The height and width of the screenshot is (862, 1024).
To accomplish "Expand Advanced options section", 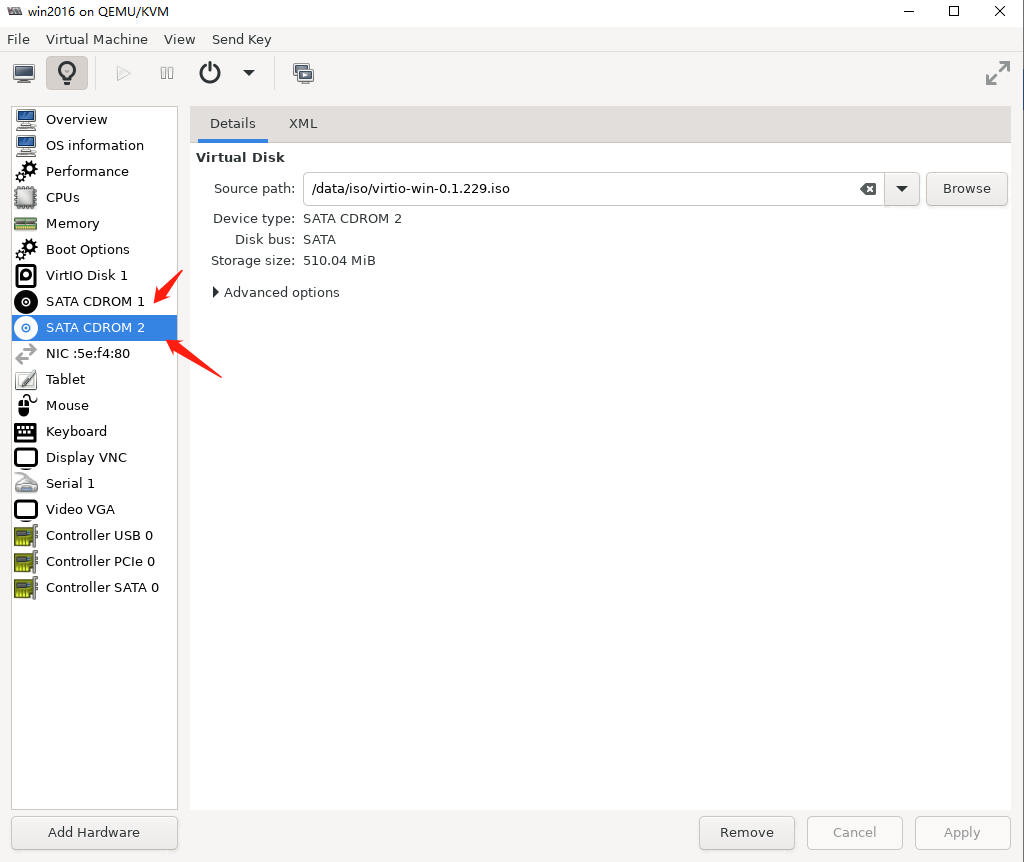I will click(x=276, y=293).
